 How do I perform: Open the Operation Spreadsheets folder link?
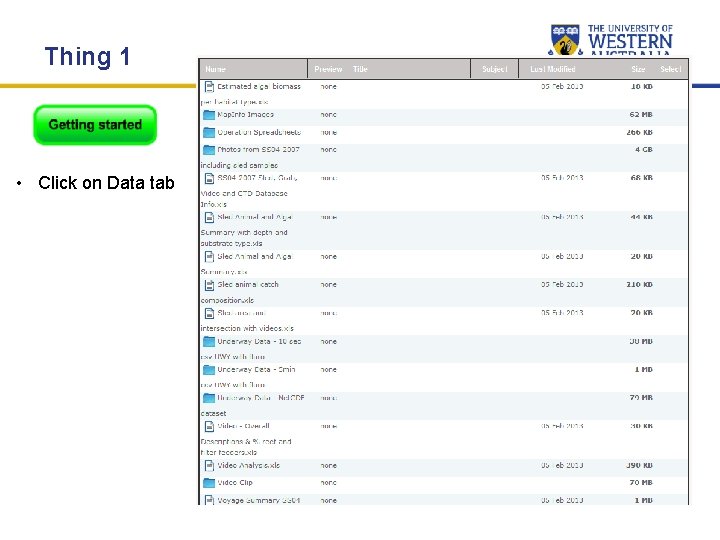coord(259,132)
